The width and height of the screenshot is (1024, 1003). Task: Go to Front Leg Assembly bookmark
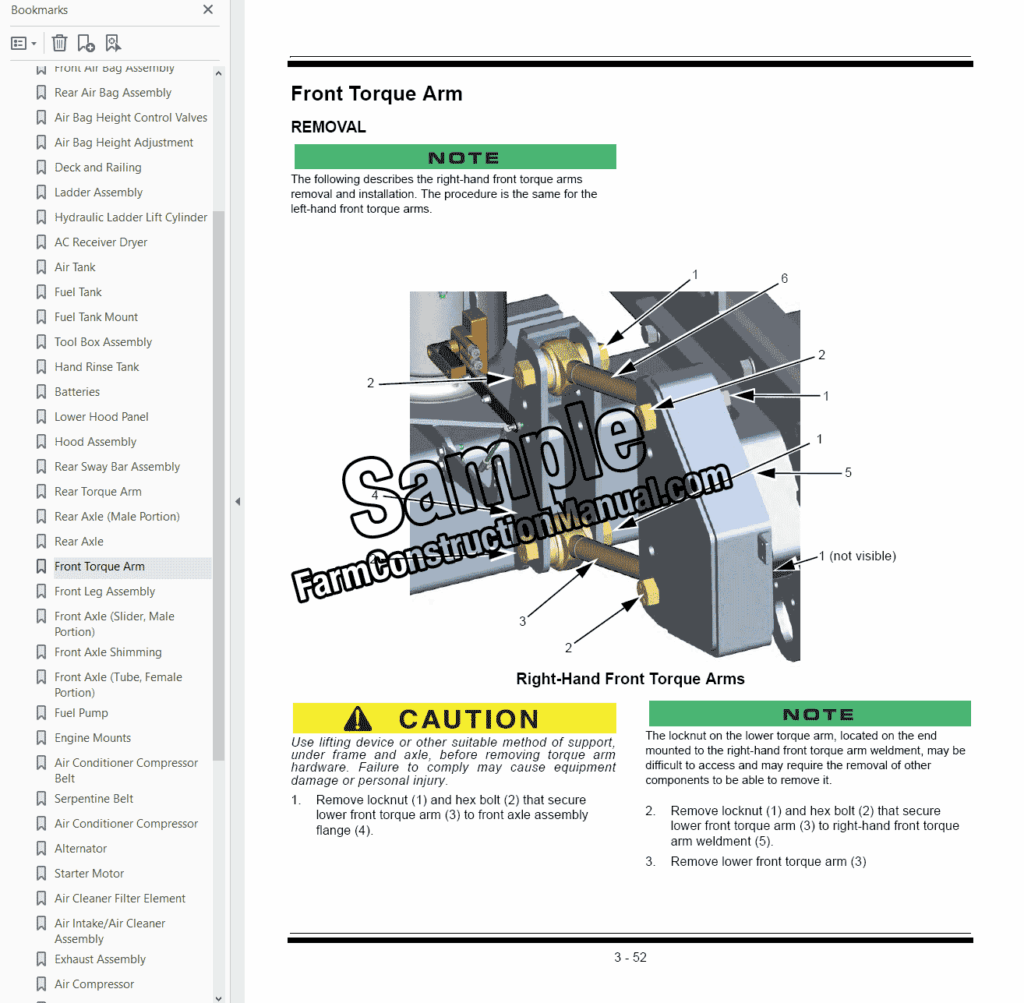[104, 591]
